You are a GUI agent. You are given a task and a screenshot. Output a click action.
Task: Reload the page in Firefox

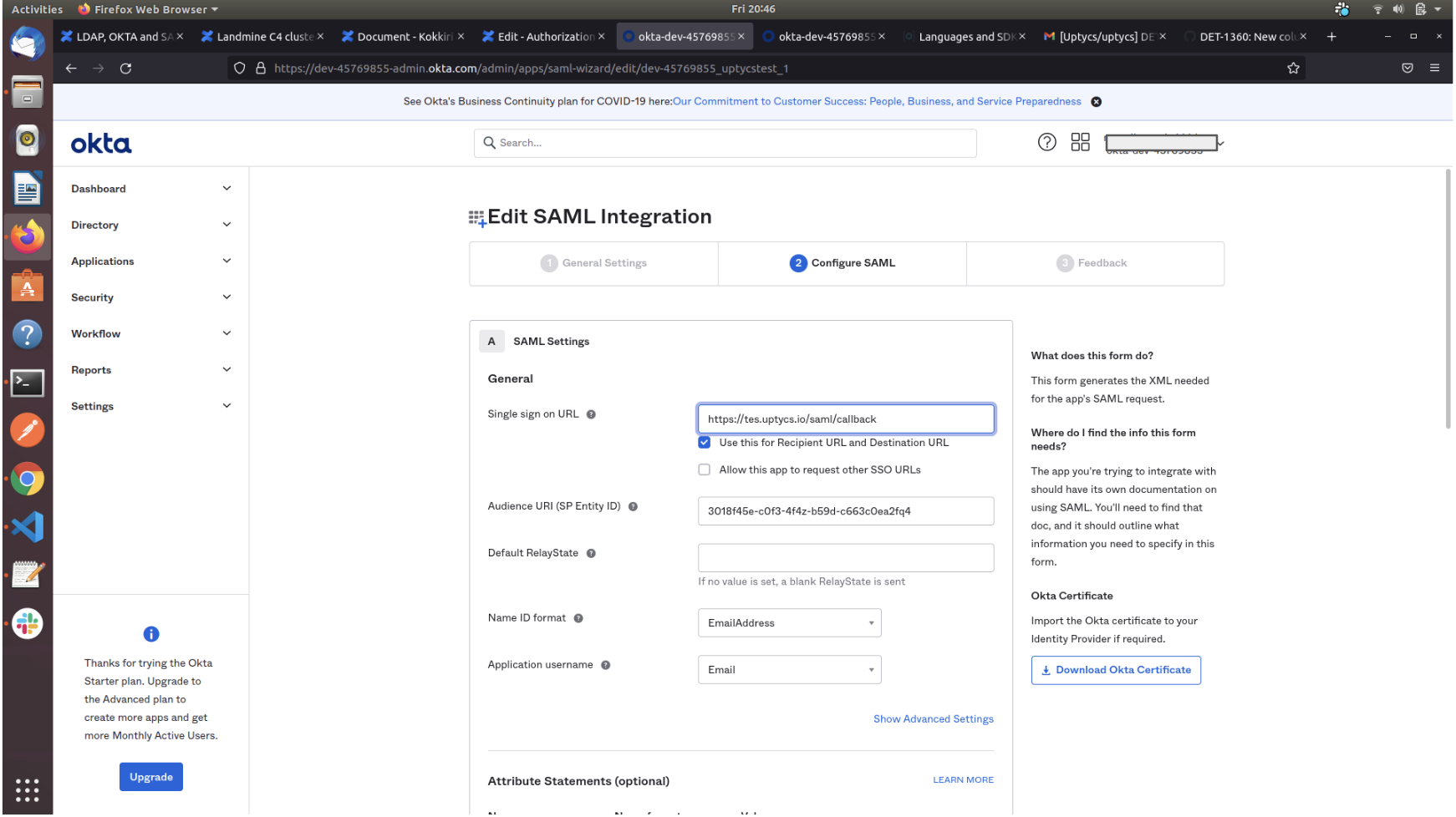click(125, 69)
